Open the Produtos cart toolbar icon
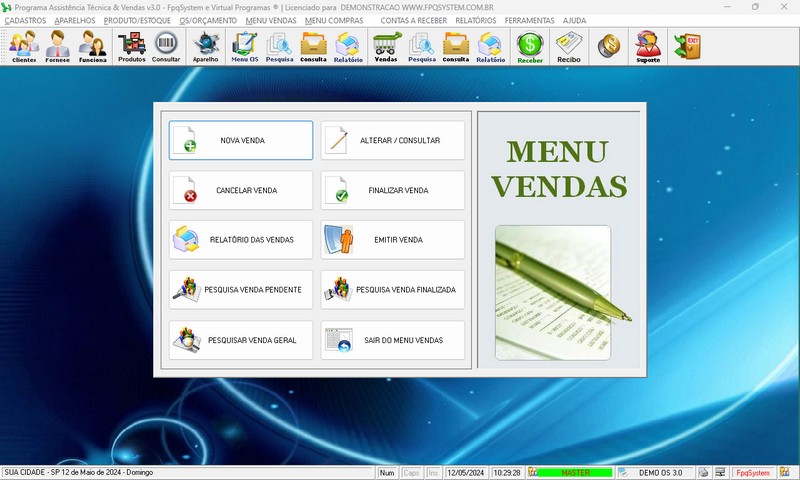This screenshot has width=800, height=480. (x=132, y=46)
